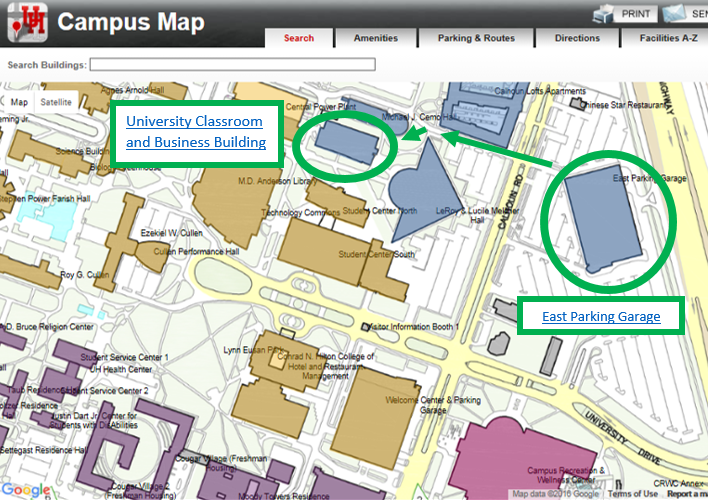The width and height of the screenshot is (711, 500).
Task: Open the University Classroom and Business Building link
Action: coord(194,132)
